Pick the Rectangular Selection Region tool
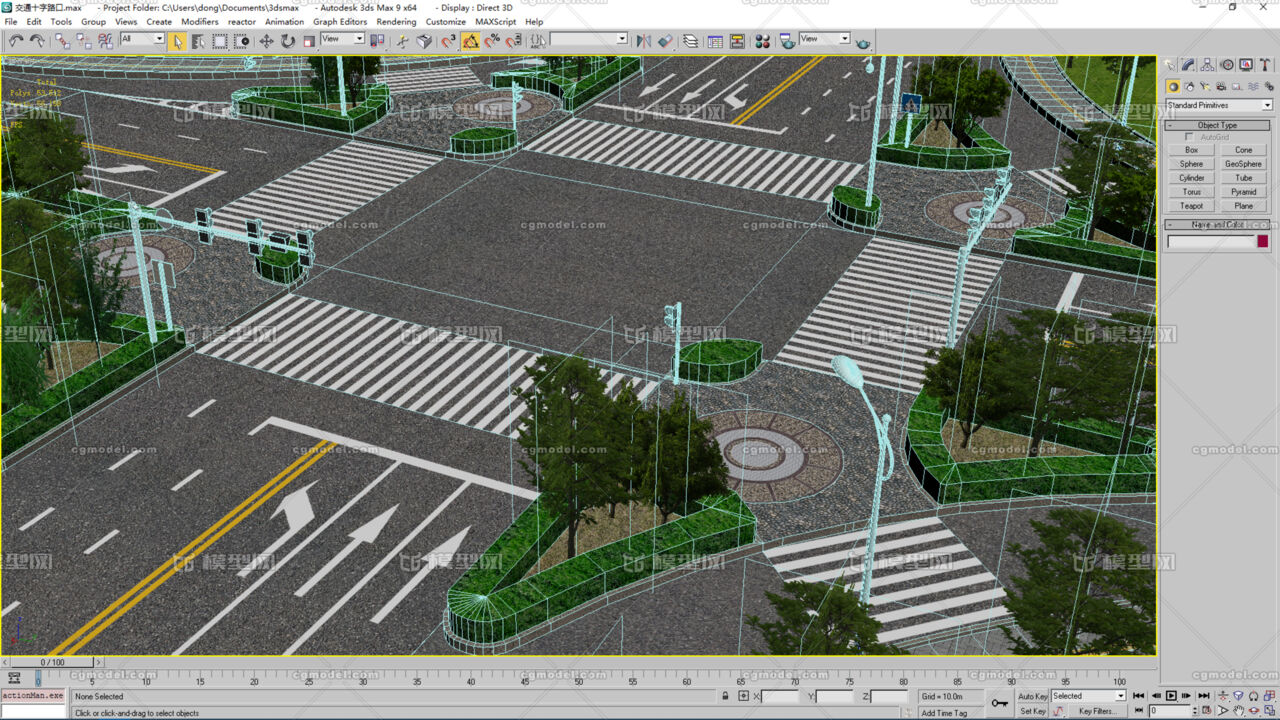The image size is (1280, 720). click(220, 41)
